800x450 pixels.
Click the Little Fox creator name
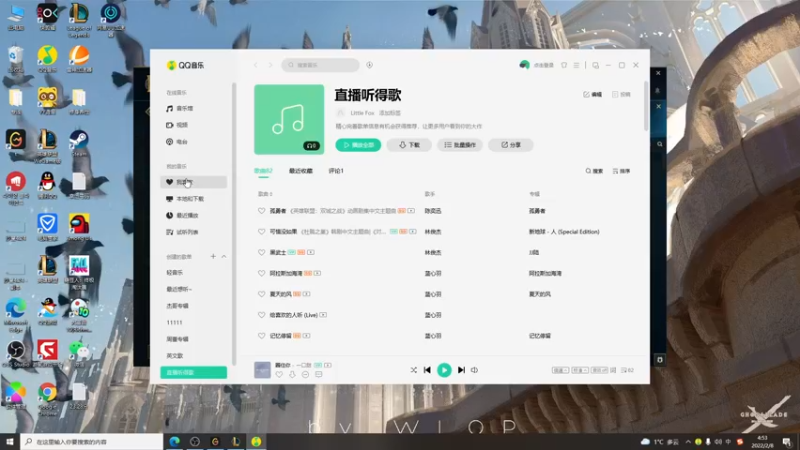[362, 113]
